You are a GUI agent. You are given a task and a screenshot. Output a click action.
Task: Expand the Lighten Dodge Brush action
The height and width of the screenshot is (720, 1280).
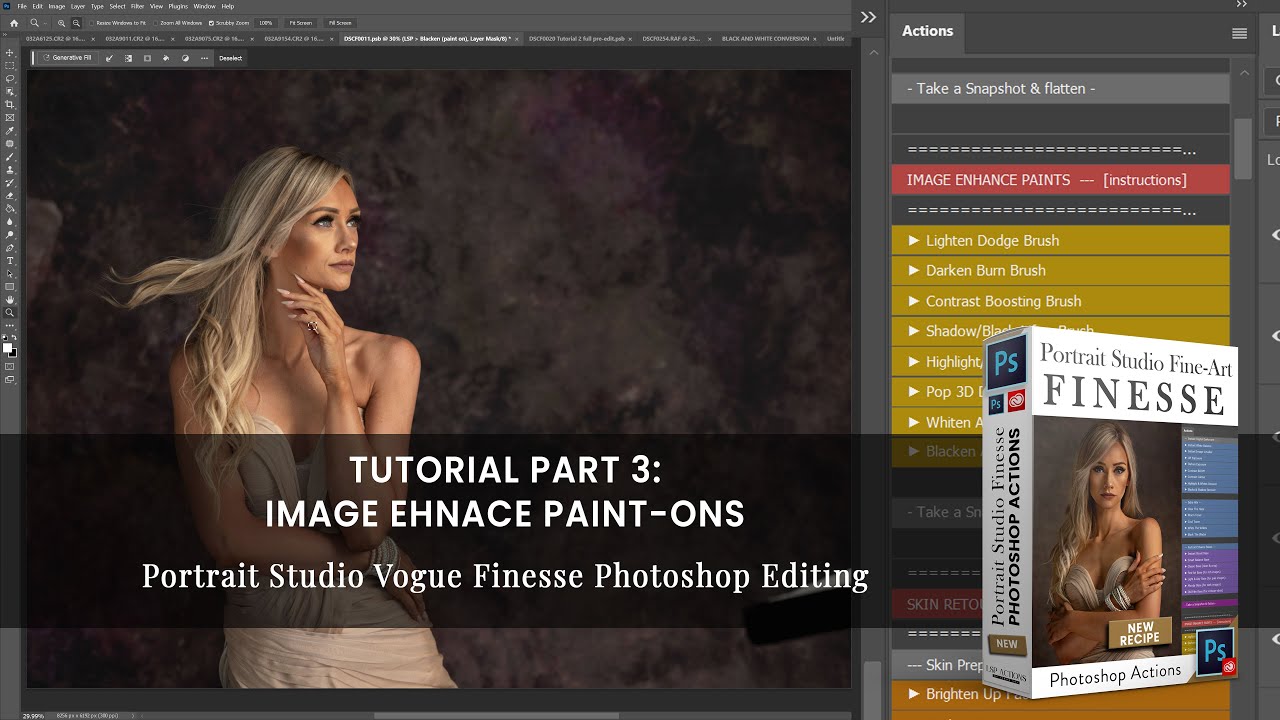pos(913,240)
